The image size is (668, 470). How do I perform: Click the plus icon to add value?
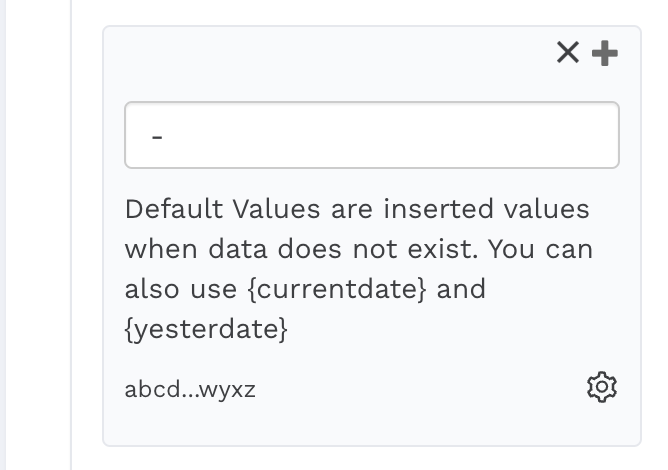click(x=605, y=53)
